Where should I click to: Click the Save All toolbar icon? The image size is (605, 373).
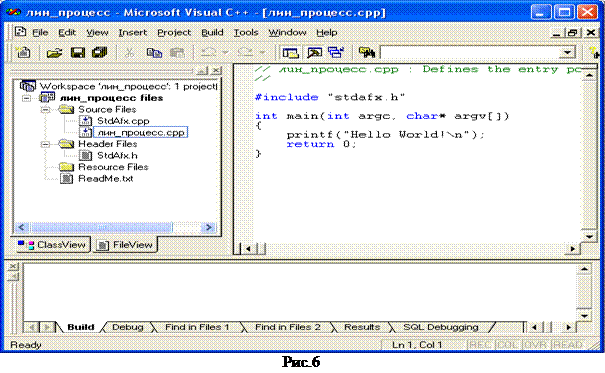pyautogui.click(x=100, y=53)
